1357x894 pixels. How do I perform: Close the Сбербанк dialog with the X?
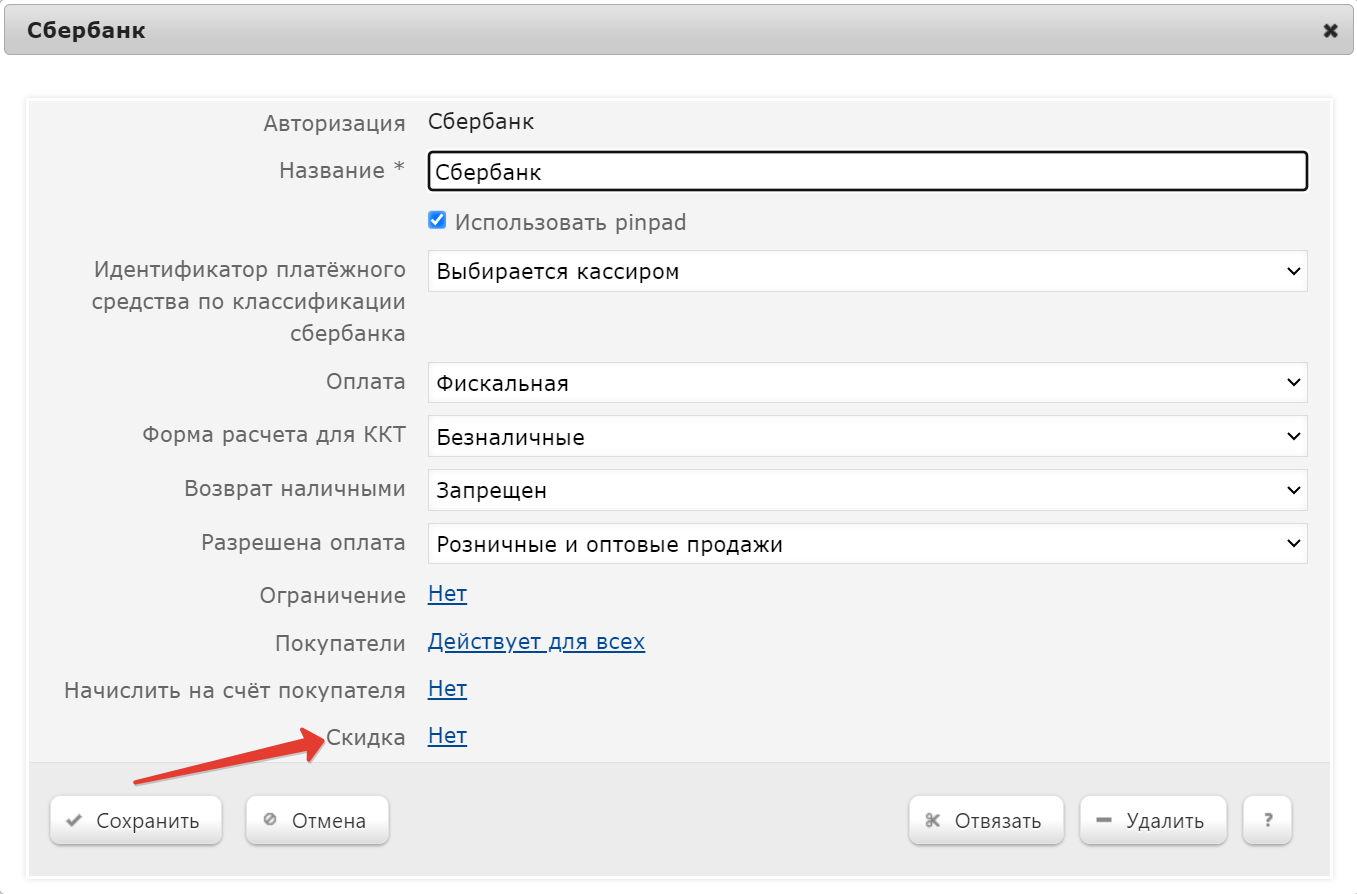coord(1330,31)
